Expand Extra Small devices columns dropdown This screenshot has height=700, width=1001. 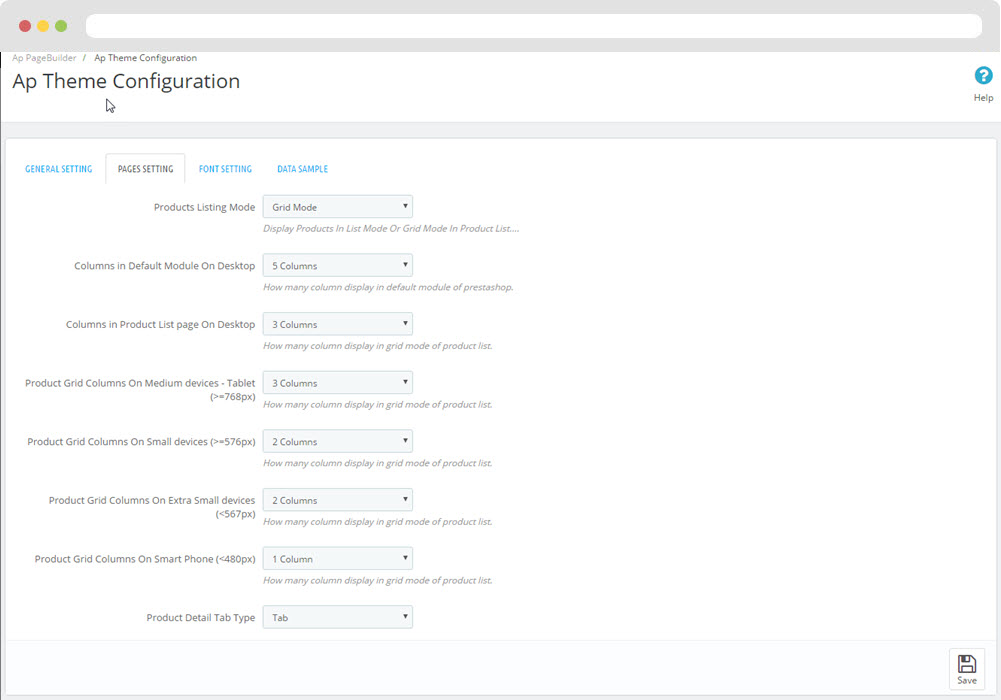[x=337, y=500]
